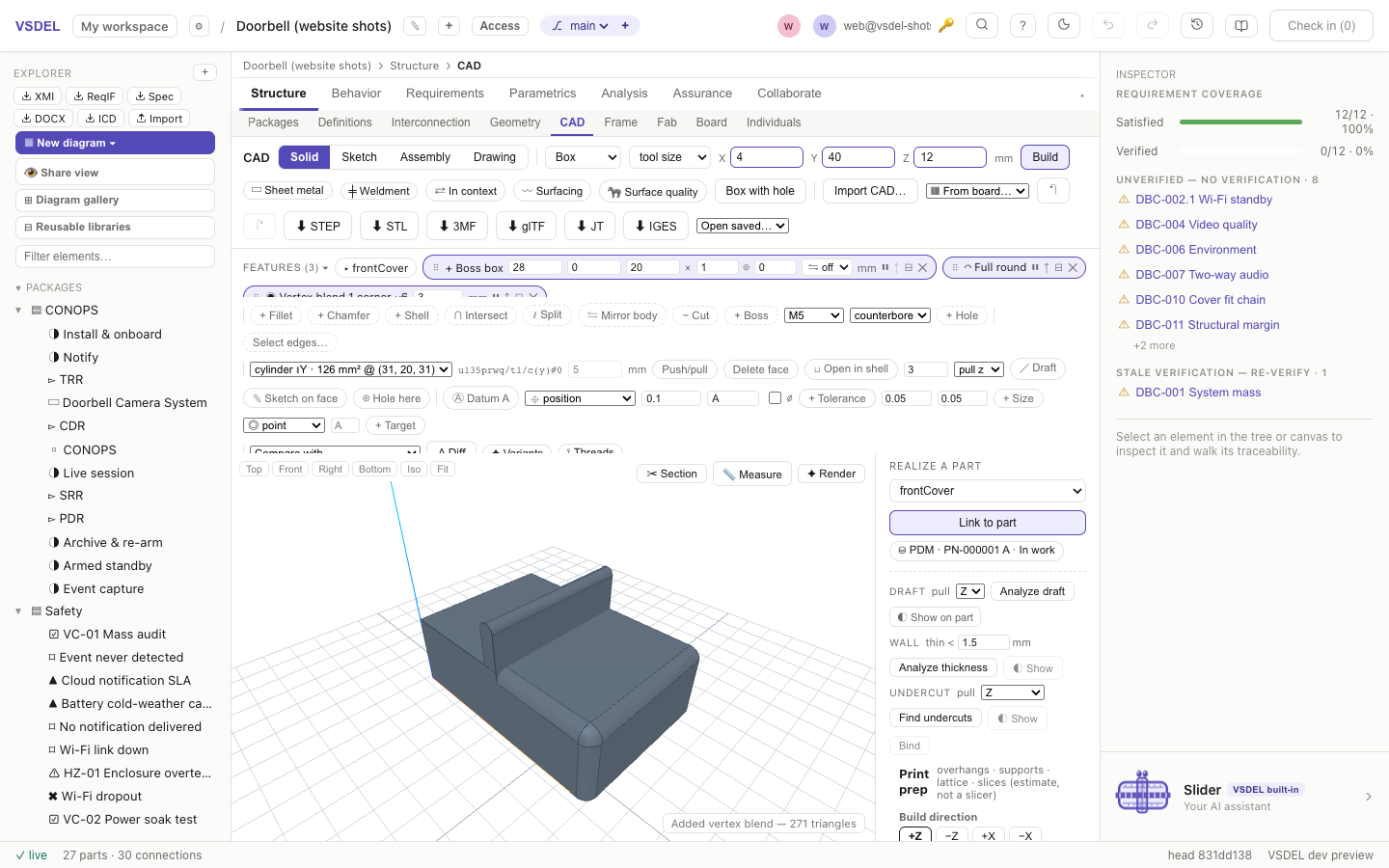Click the Import button in Explorer

tap(160, 119)
